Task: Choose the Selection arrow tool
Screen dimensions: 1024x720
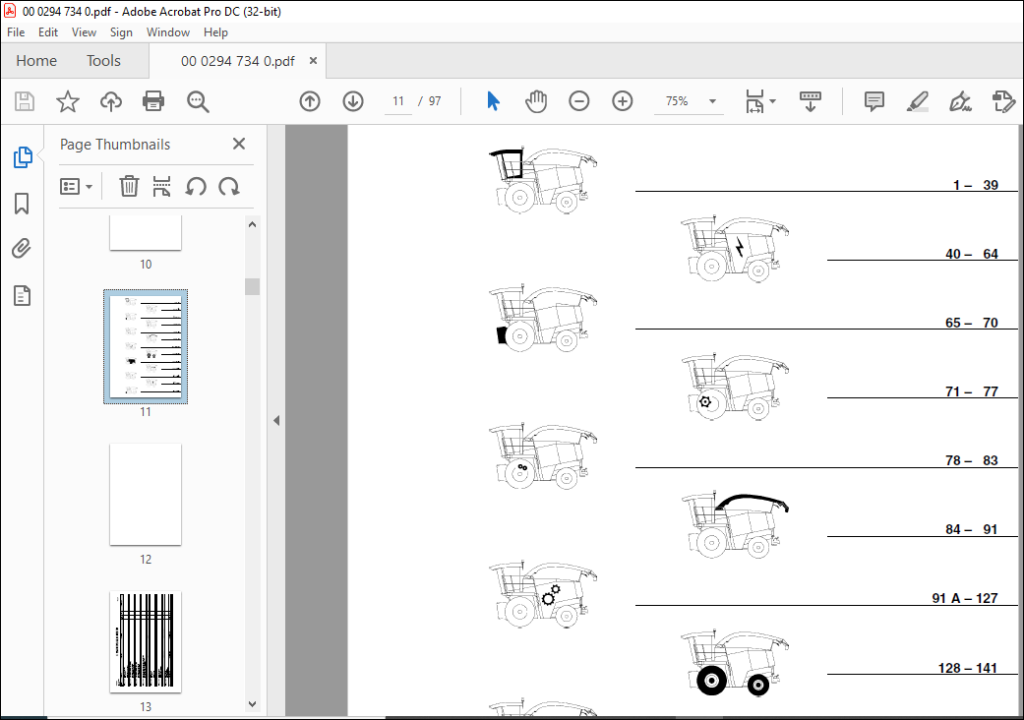Action: (x=493, y=101)
